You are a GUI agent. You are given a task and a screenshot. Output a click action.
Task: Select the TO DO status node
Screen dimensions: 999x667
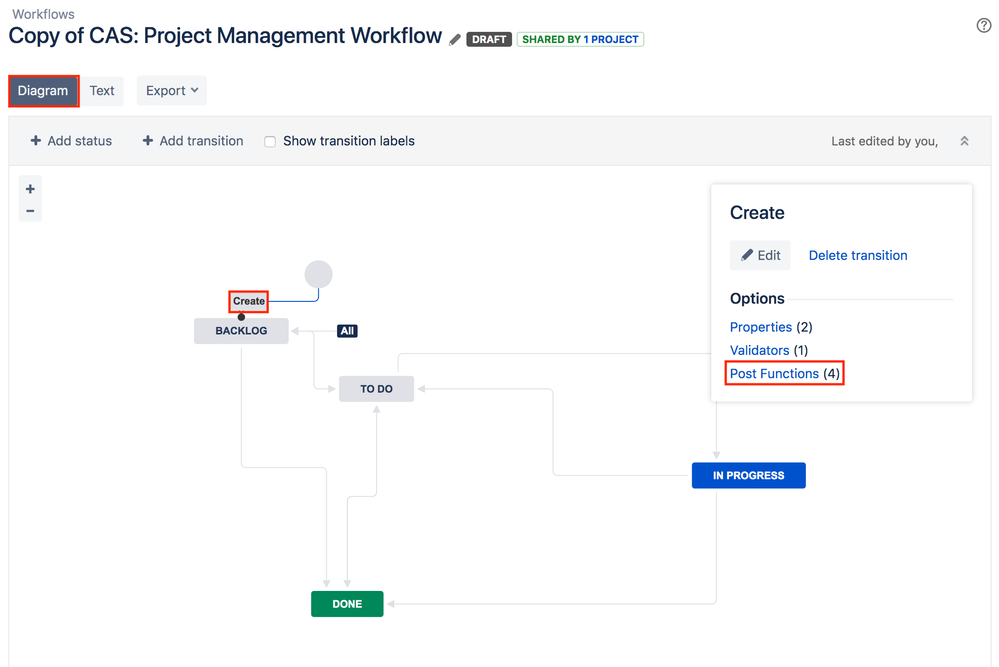[377, 389]
